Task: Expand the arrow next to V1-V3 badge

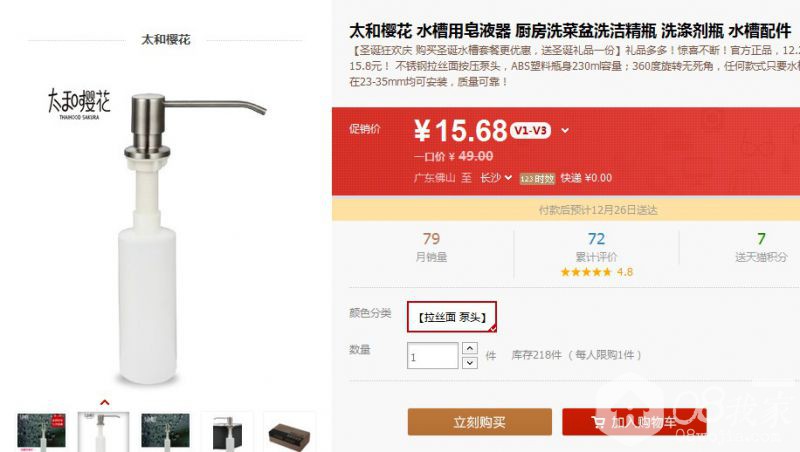Action: 565,131
